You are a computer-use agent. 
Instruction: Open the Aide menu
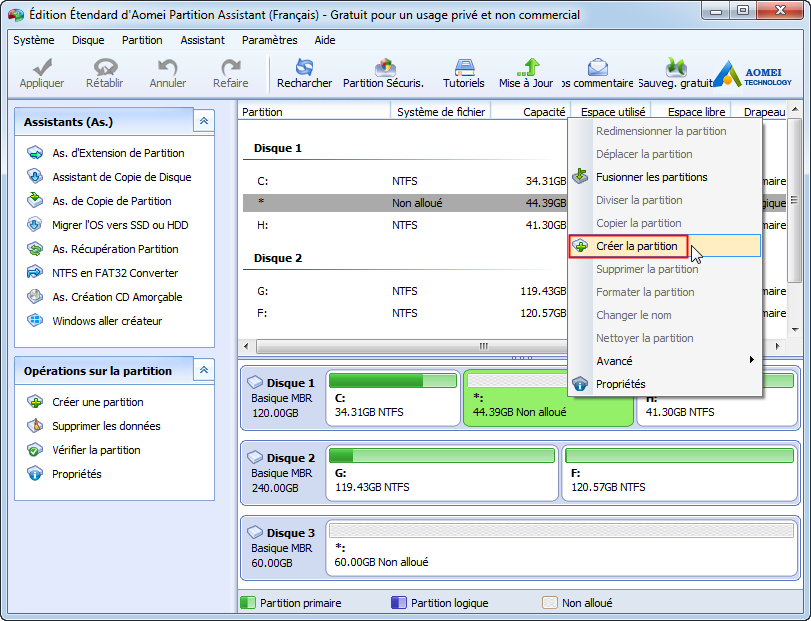click(x=325, y=40)
